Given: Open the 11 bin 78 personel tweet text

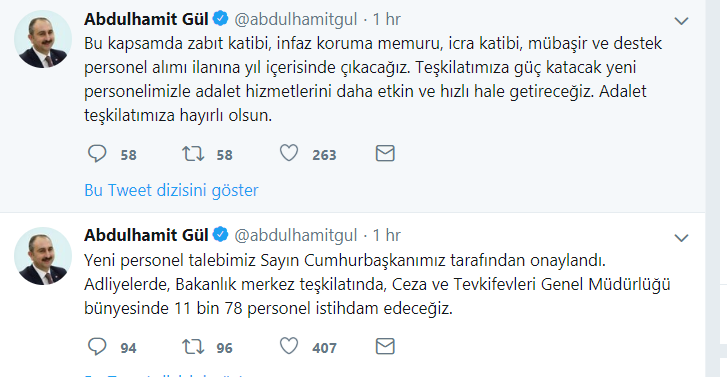Looking at the screenshot, I should click(377, 284).
